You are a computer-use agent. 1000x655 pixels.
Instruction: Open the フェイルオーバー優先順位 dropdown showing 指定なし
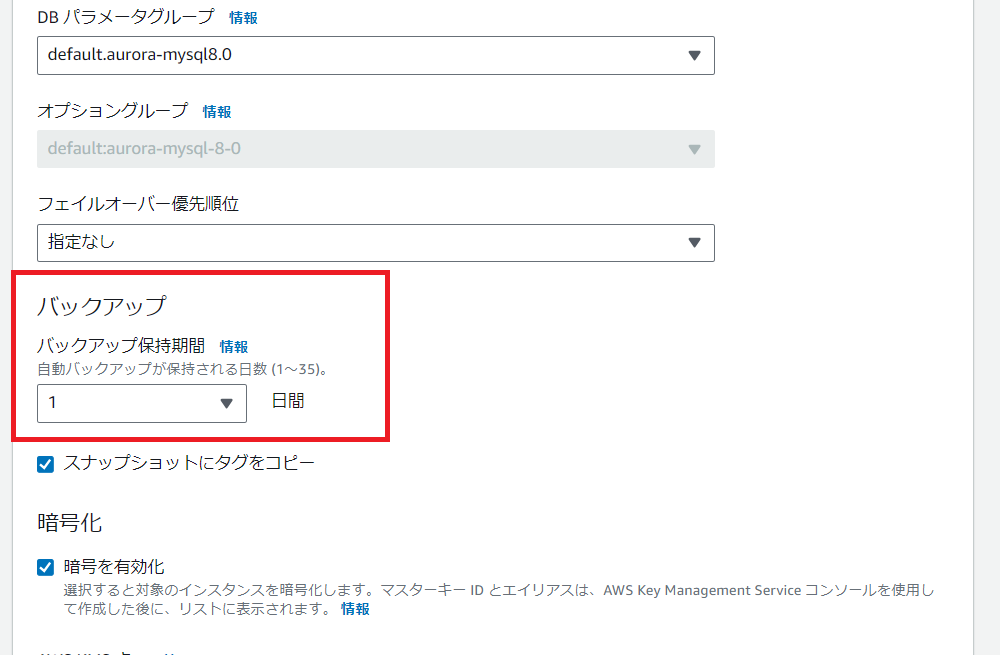point(376,243)
